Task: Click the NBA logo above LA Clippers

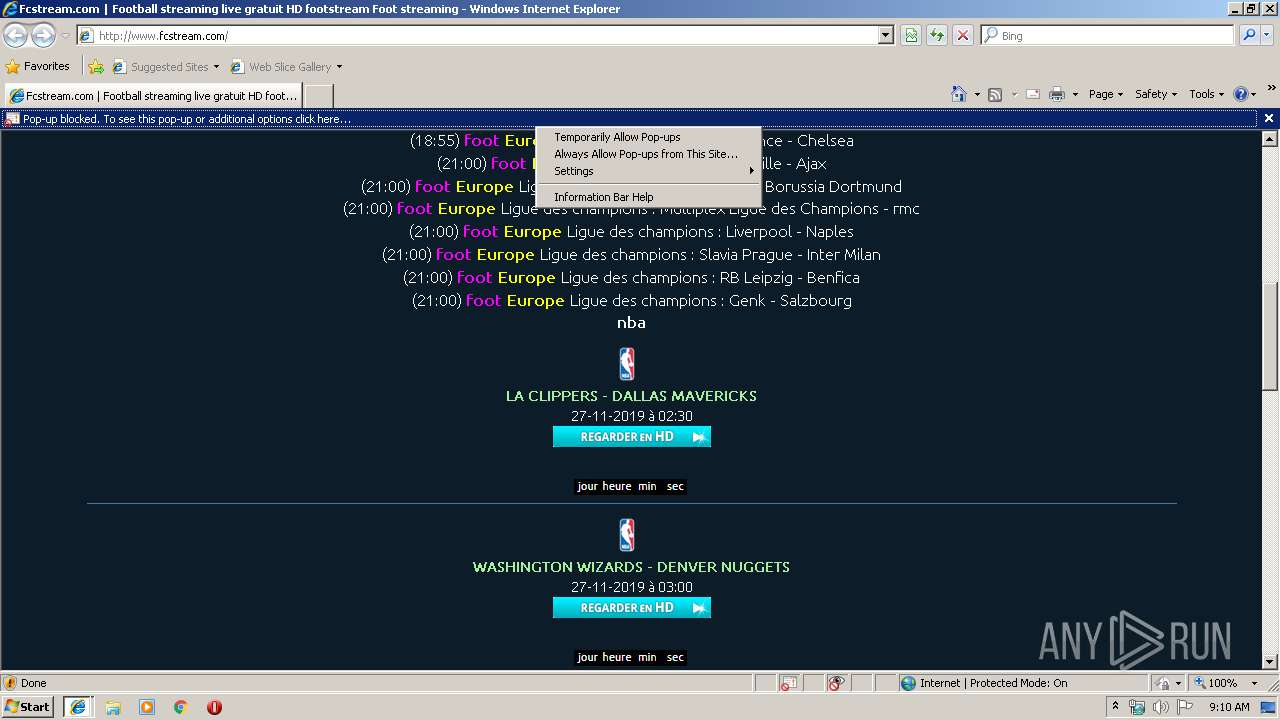Action: pos(627,364)
